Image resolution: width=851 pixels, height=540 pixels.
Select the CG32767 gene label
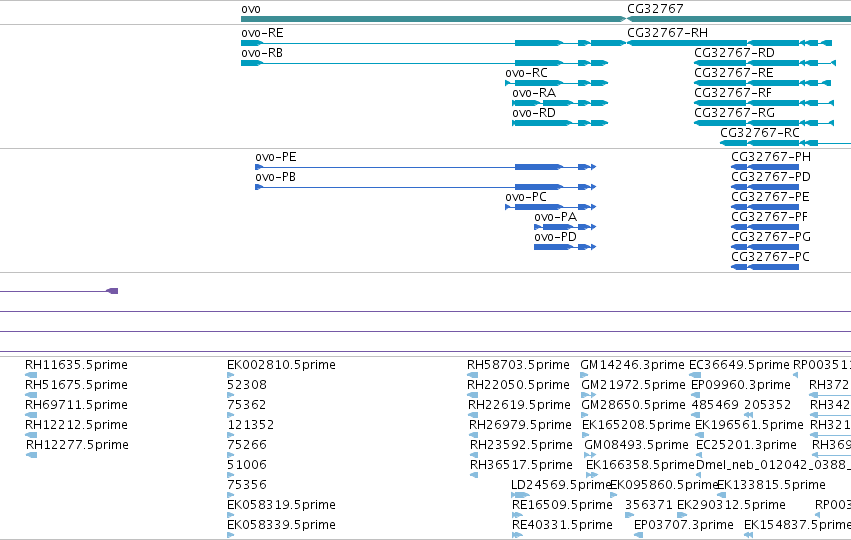[x=655, y=9]
